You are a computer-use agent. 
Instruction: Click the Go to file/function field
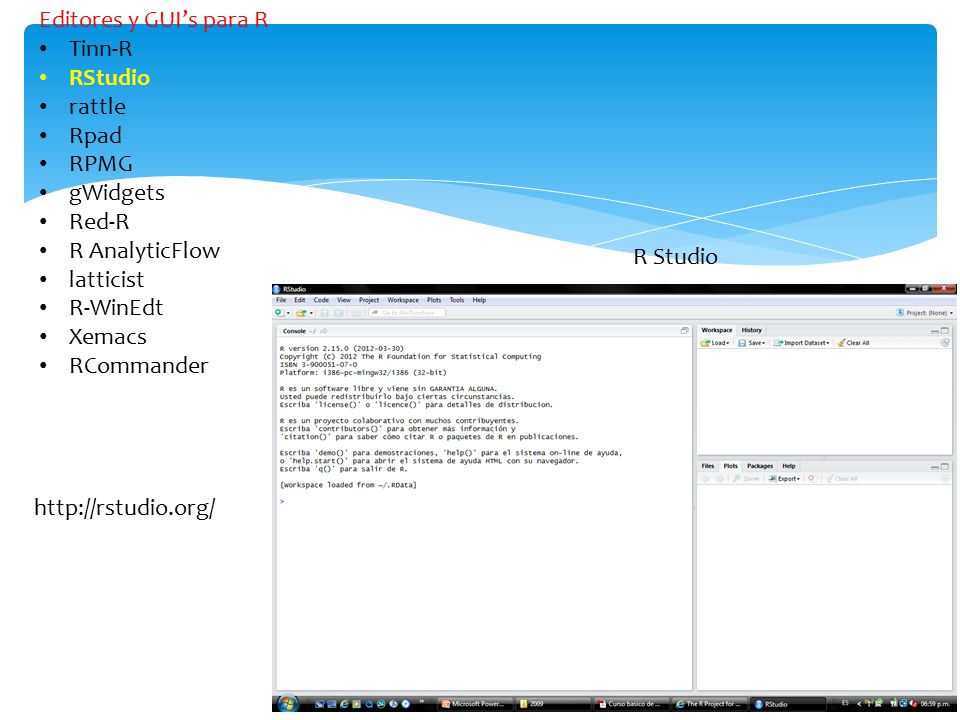(x=407, y=313)
